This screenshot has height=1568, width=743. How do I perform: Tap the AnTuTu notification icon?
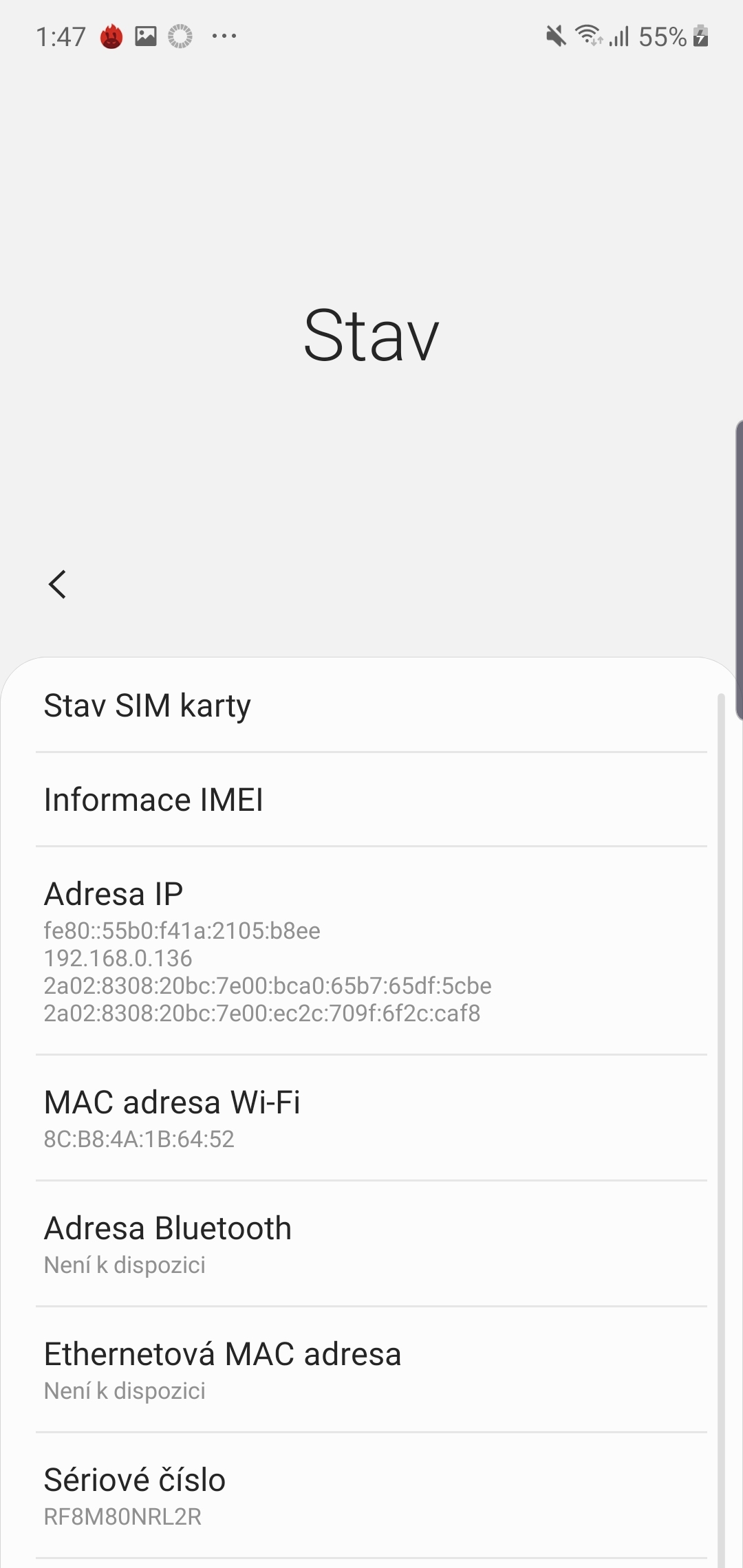pyautogui.click(x=111, y=36)
